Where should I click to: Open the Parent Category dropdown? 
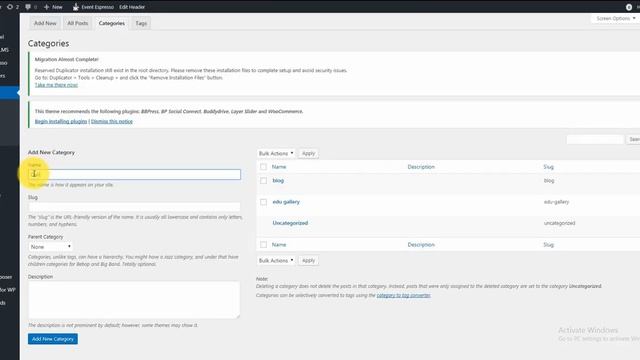coord(50,247)
